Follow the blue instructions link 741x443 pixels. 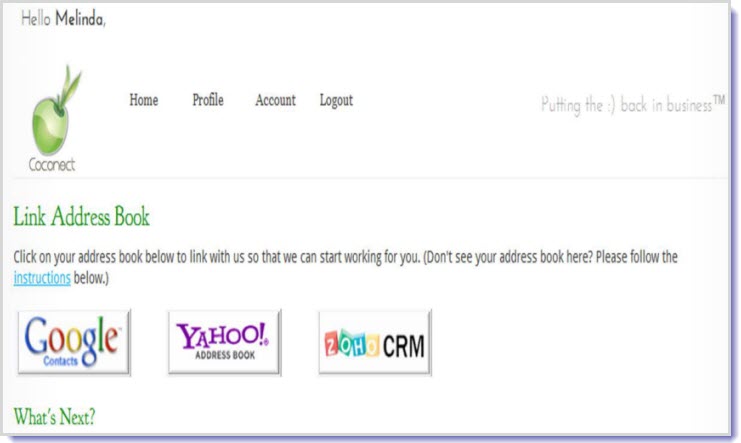coord(42,278)
